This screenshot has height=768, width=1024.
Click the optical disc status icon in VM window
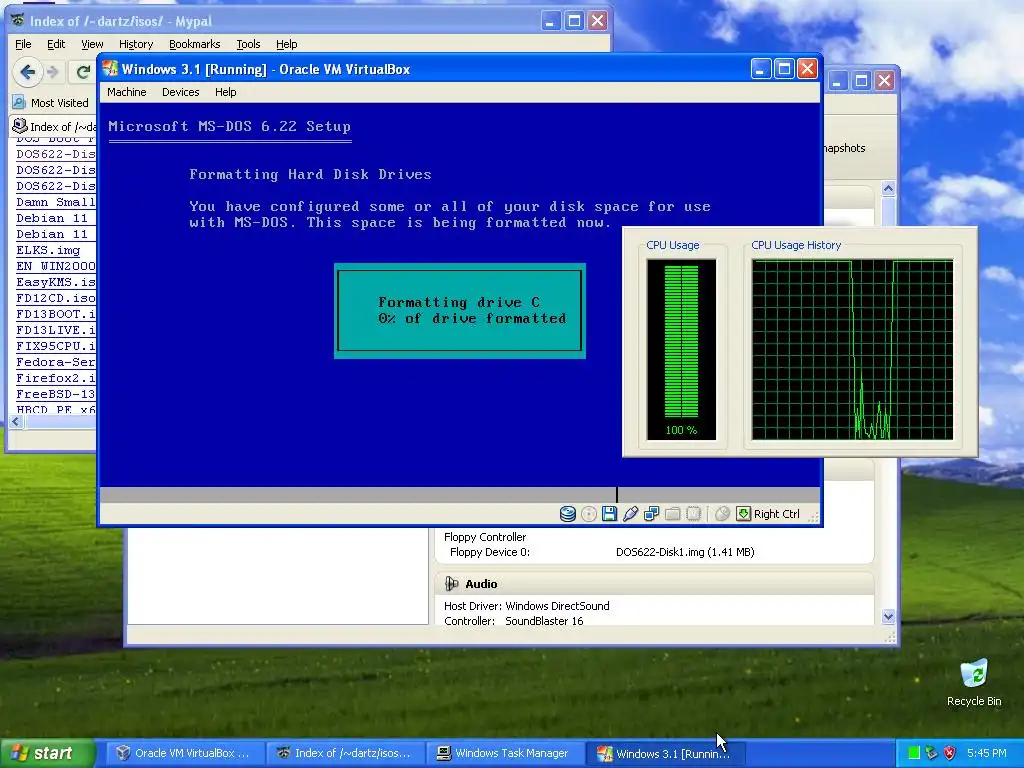click(588, 514)
